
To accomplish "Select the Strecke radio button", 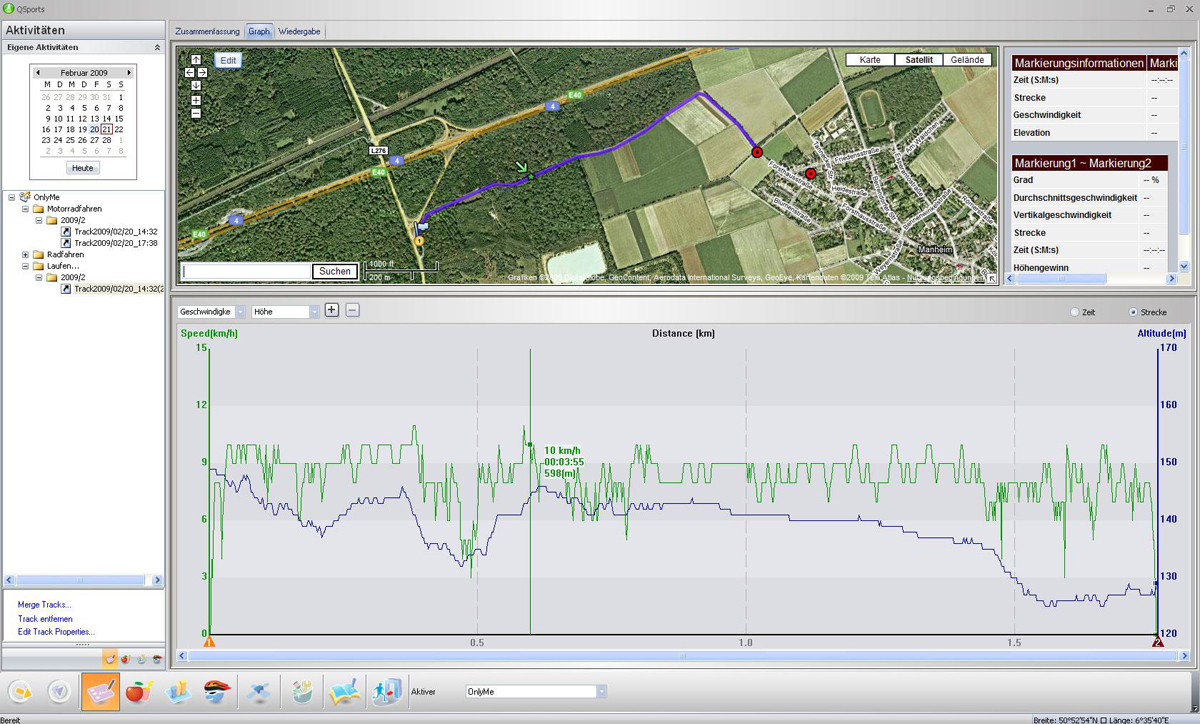I will click(1133, 312).
